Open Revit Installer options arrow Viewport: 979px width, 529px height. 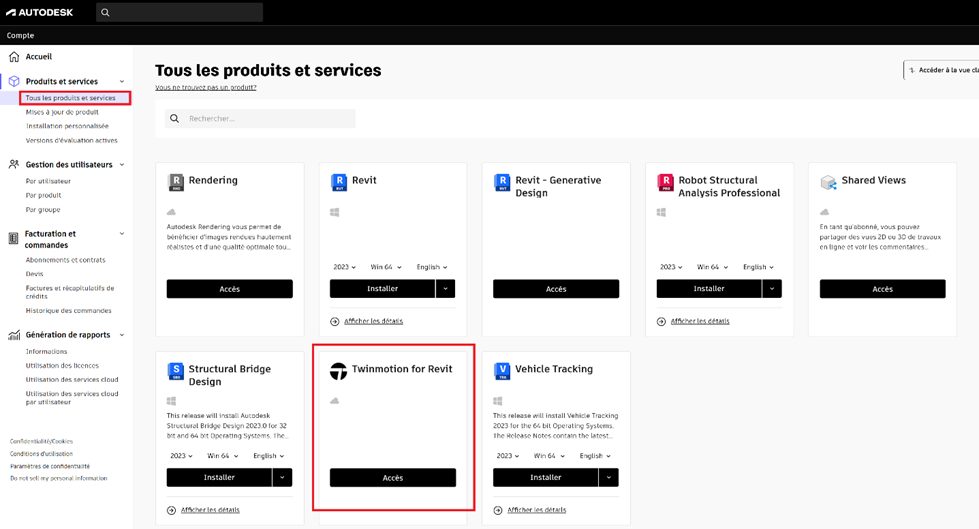click(445, 289)
